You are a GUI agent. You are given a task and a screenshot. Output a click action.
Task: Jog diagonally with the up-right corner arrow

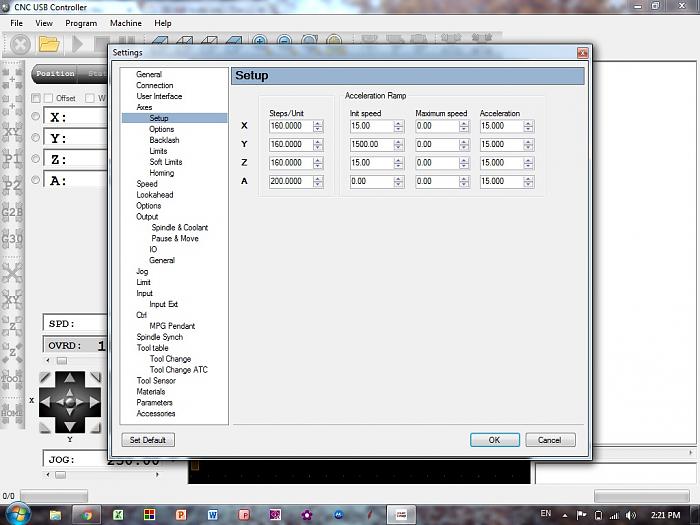pos(95,378)
